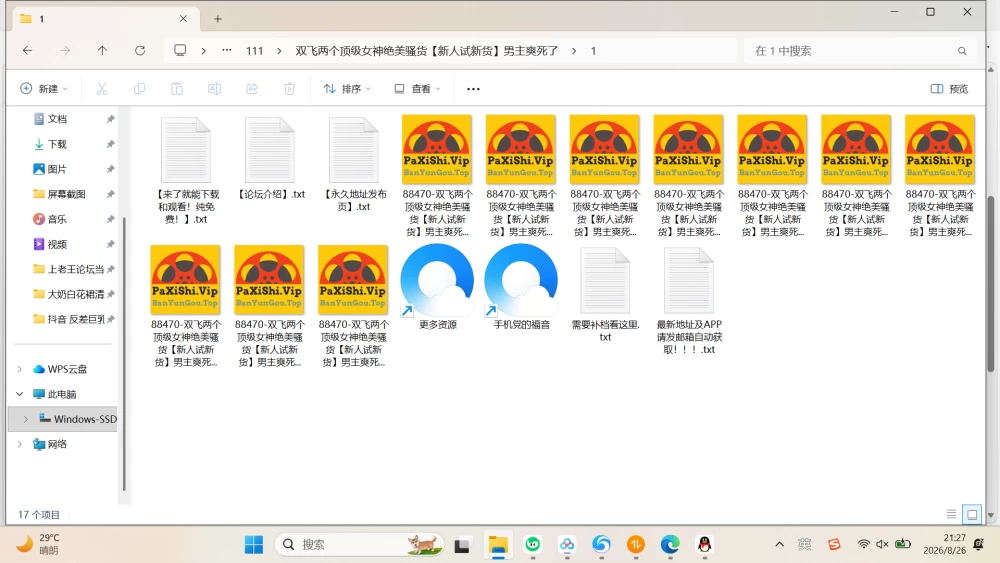Image resolution: width=1000 pixels, height=563 pixels.
Task: Open the See more (...) toolbar menu
Action: [473, 89]
